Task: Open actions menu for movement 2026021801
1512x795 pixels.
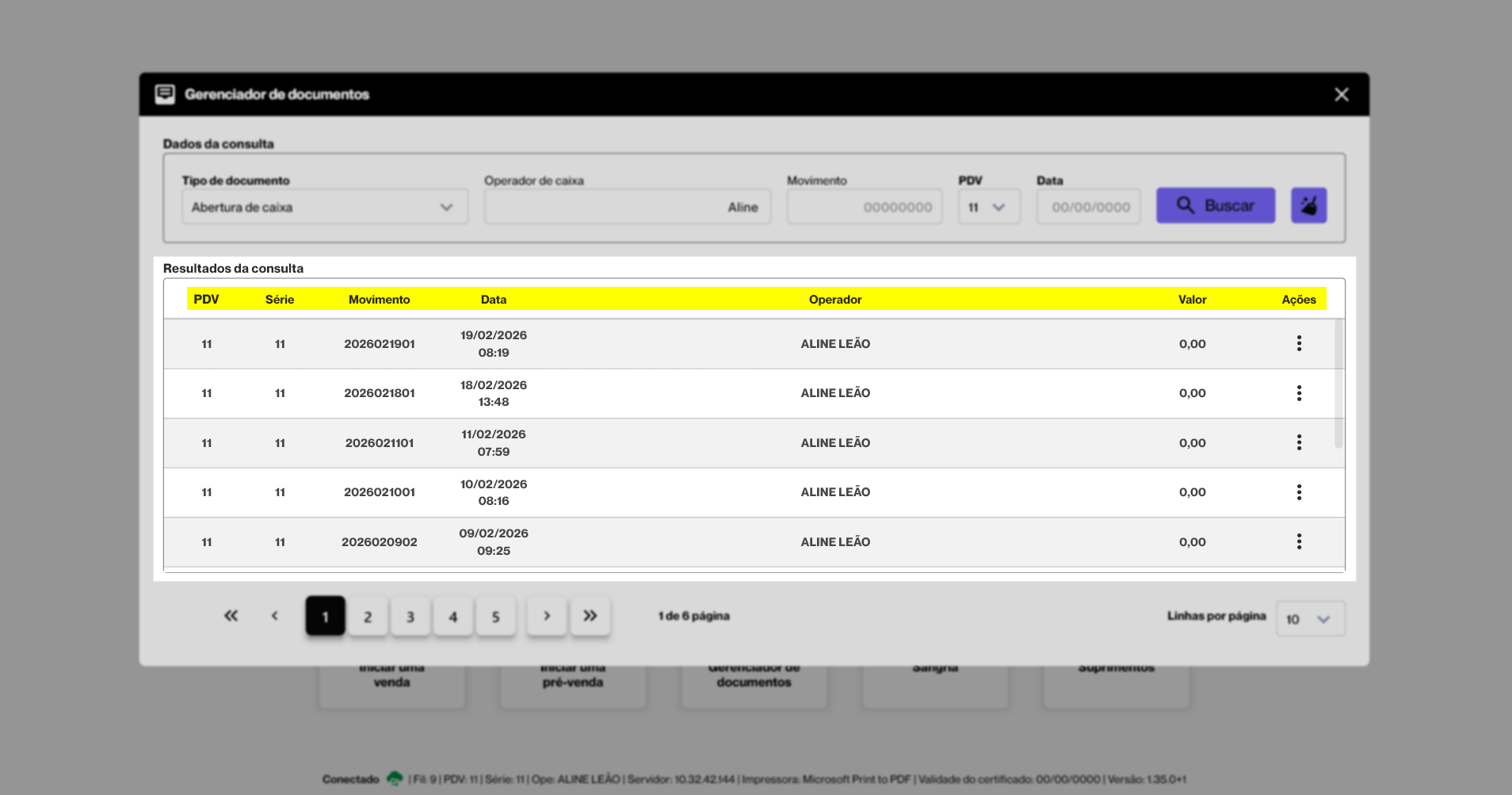Action: [x=1299, y=393]
